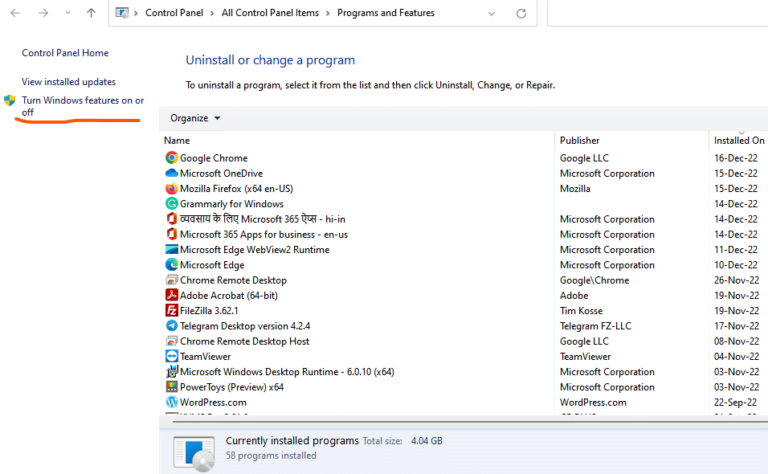Click the Windows features shield icon
This screenshot has height=474, width=768.
pyautogui.click(x=10, y=100)
